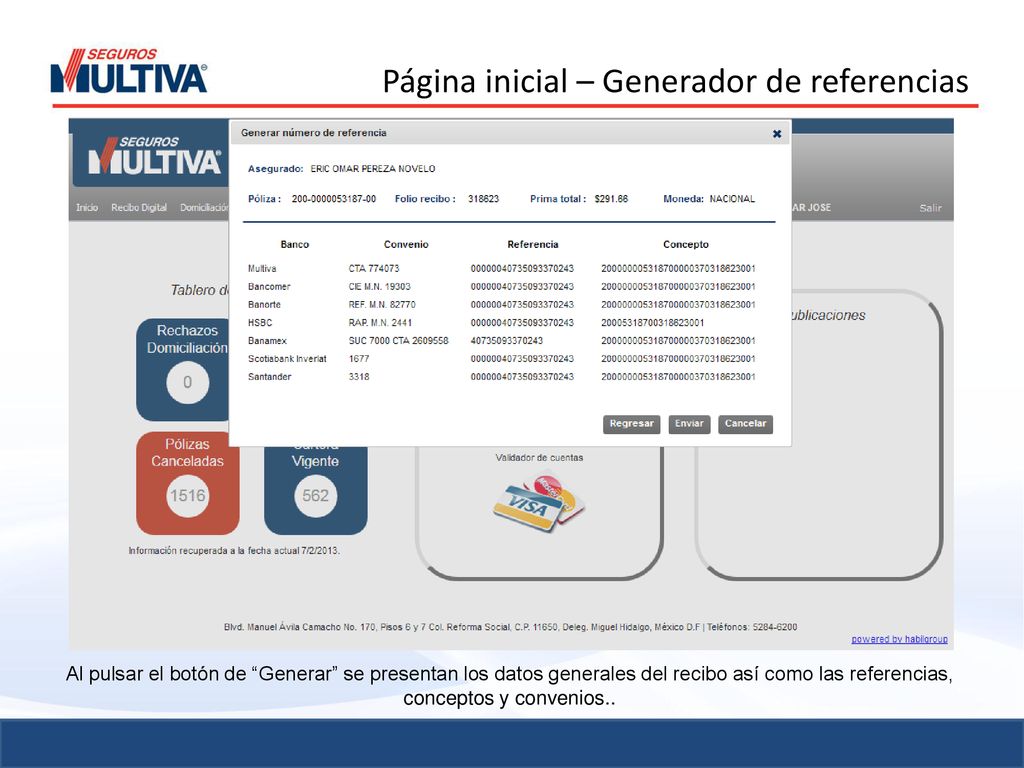Click folio recibo value 318623
Viewport: 1024px width, 768px height.
483,199
